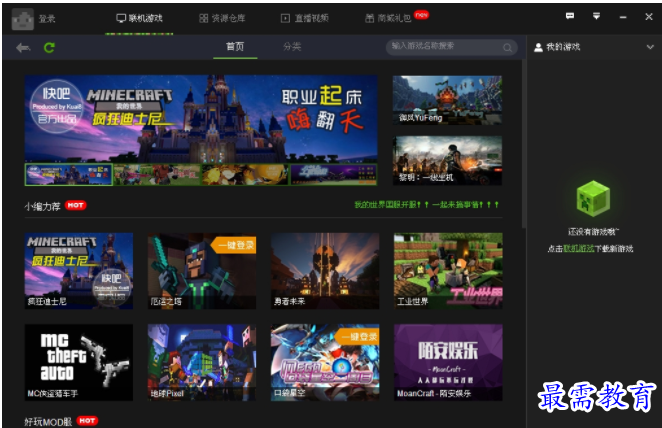Open the 地球Pixel game card

(202, 362)
